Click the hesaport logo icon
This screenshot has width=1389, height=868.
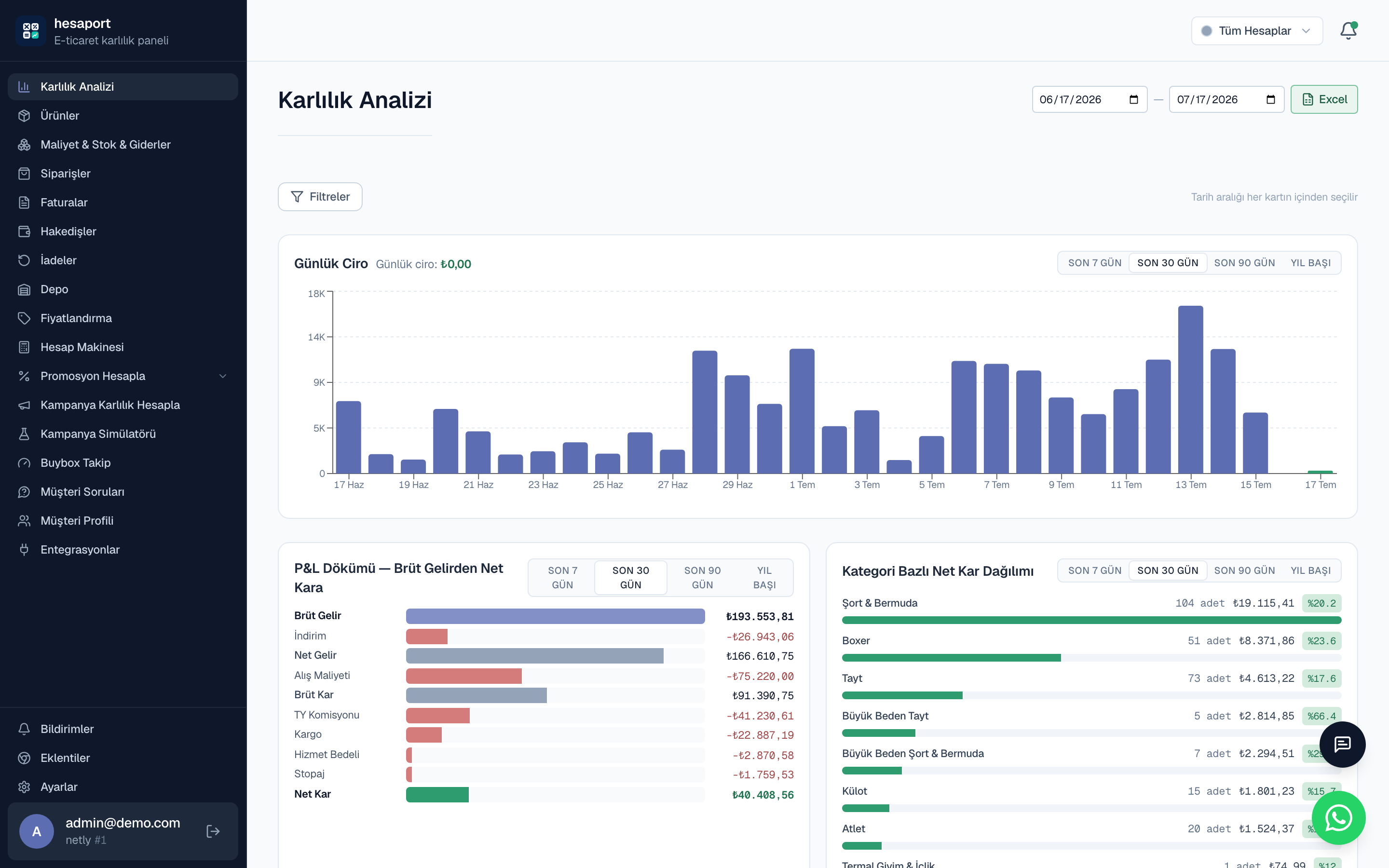pyautogui.click(x=30, y=31)
